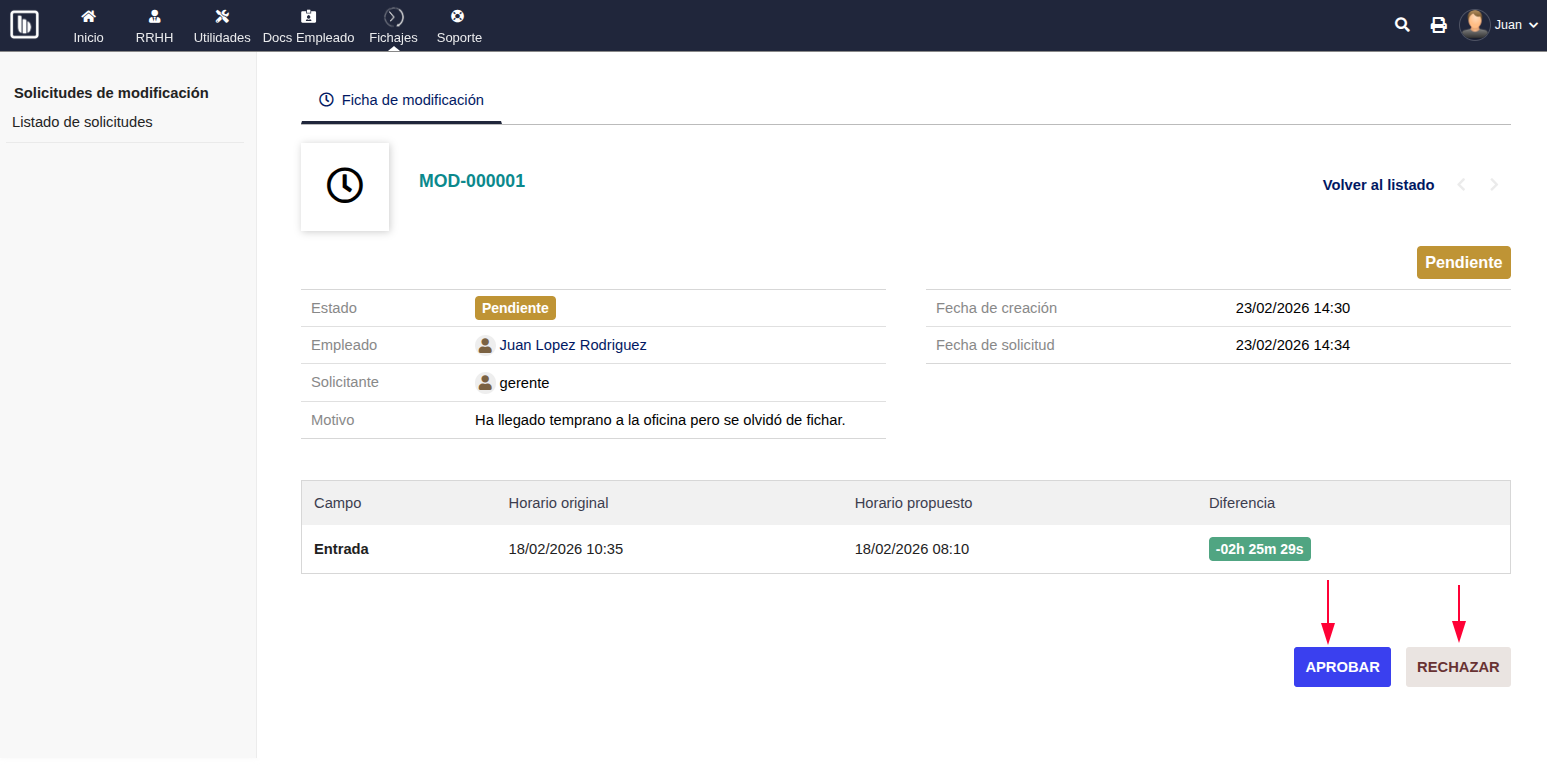Open Utilidades tools icon

tap(222, 17)
